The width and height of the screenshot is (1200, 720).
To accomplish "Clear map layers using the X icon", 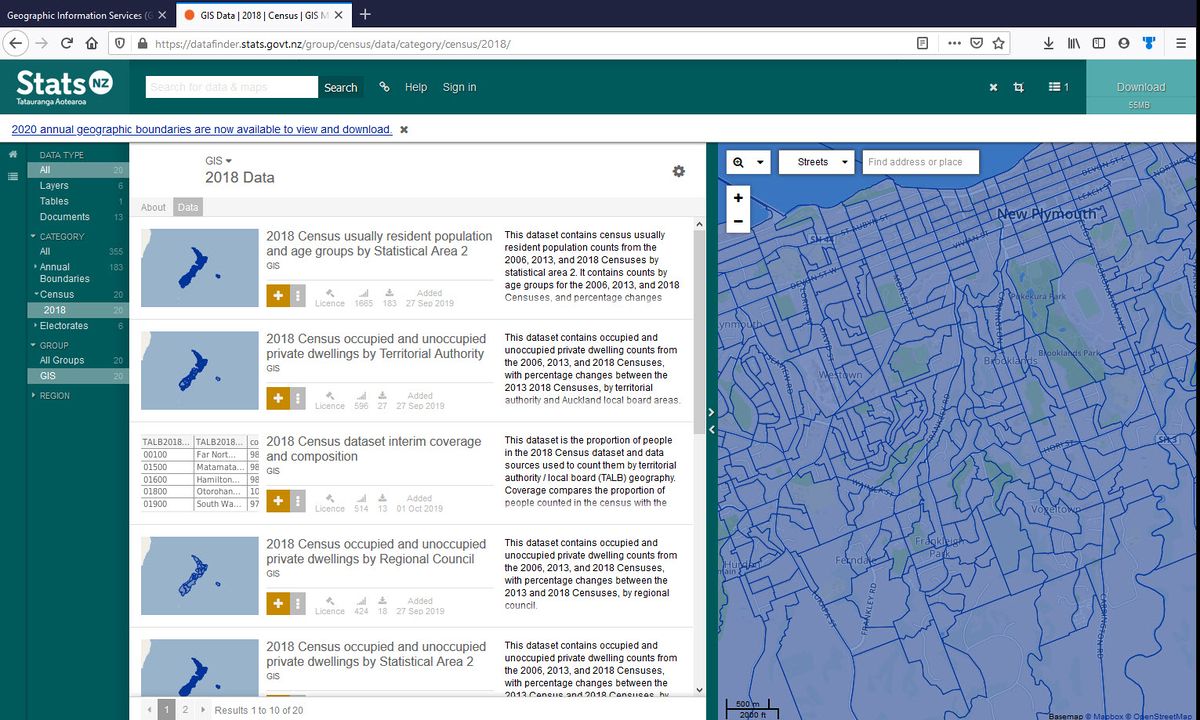I will (x=993, y=87).
